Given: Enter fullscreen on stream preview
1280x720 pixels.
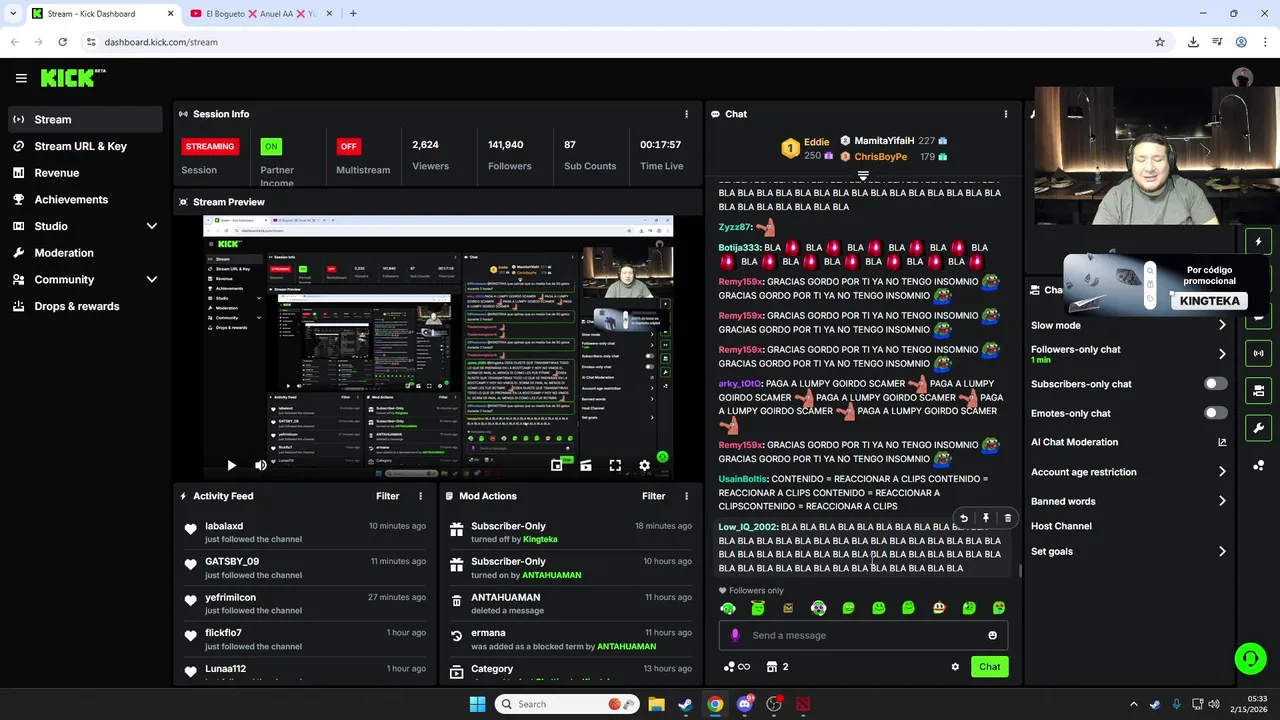Looking at the screenshot, I should click(615, 465).
